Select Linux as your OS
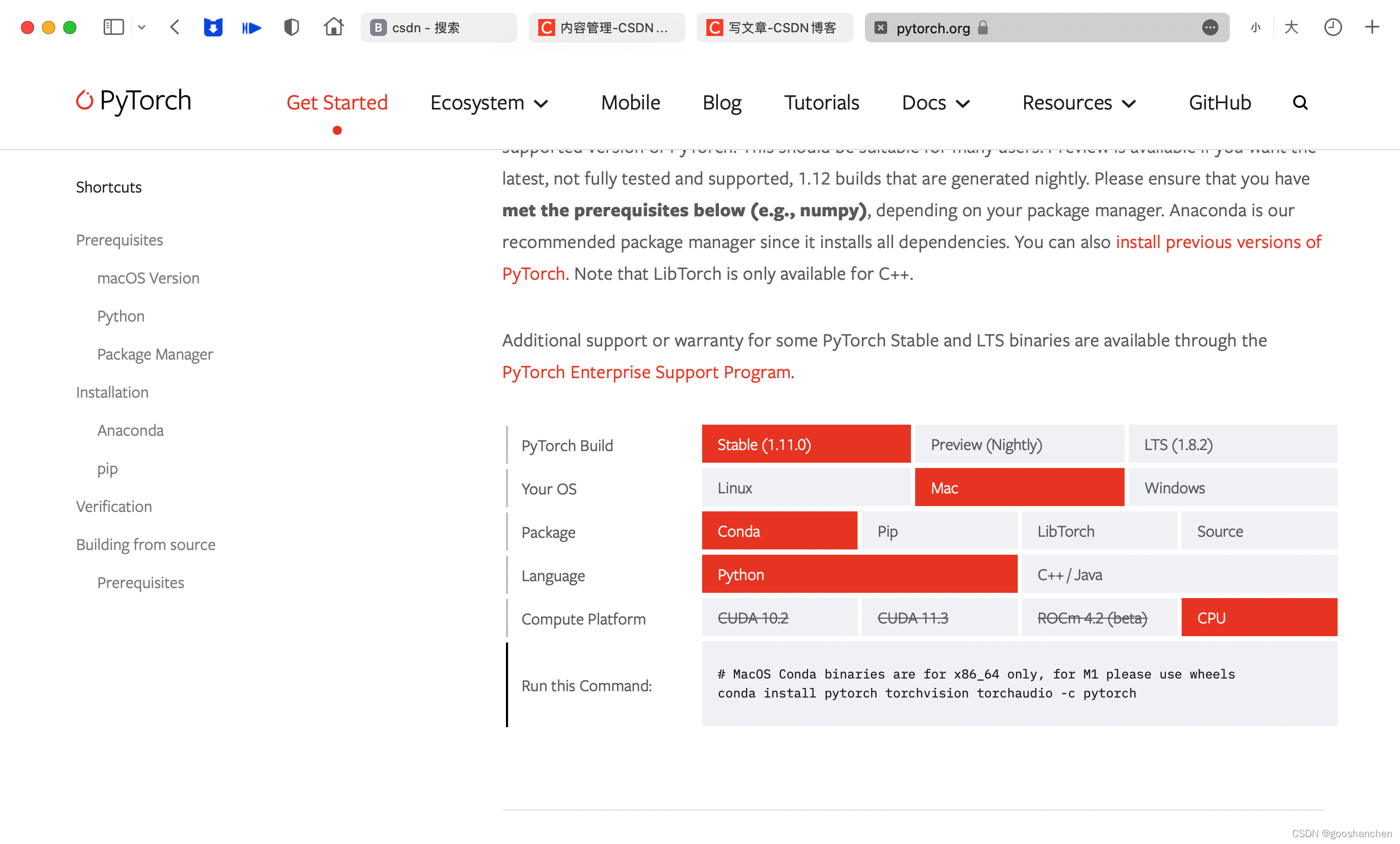1400x844 pixels. (x=806, y=487)
